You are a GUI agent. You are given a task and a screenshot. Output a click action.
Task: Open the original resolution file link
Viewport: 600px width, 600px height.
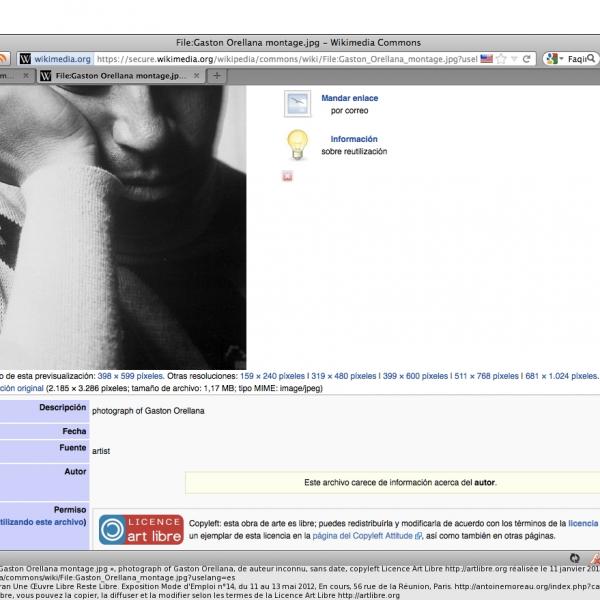point(21,388)
